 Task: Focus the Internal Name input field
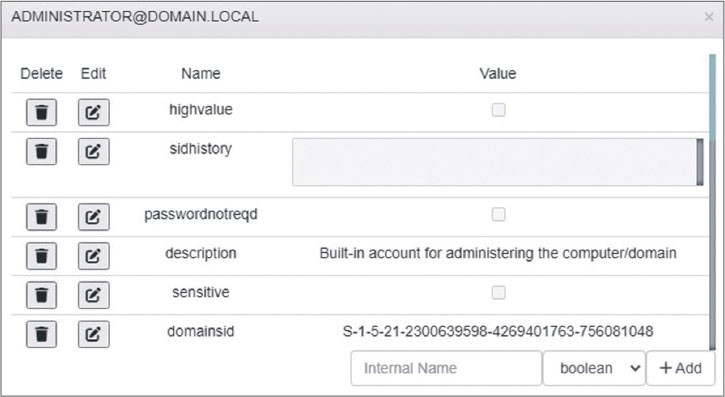446,368
